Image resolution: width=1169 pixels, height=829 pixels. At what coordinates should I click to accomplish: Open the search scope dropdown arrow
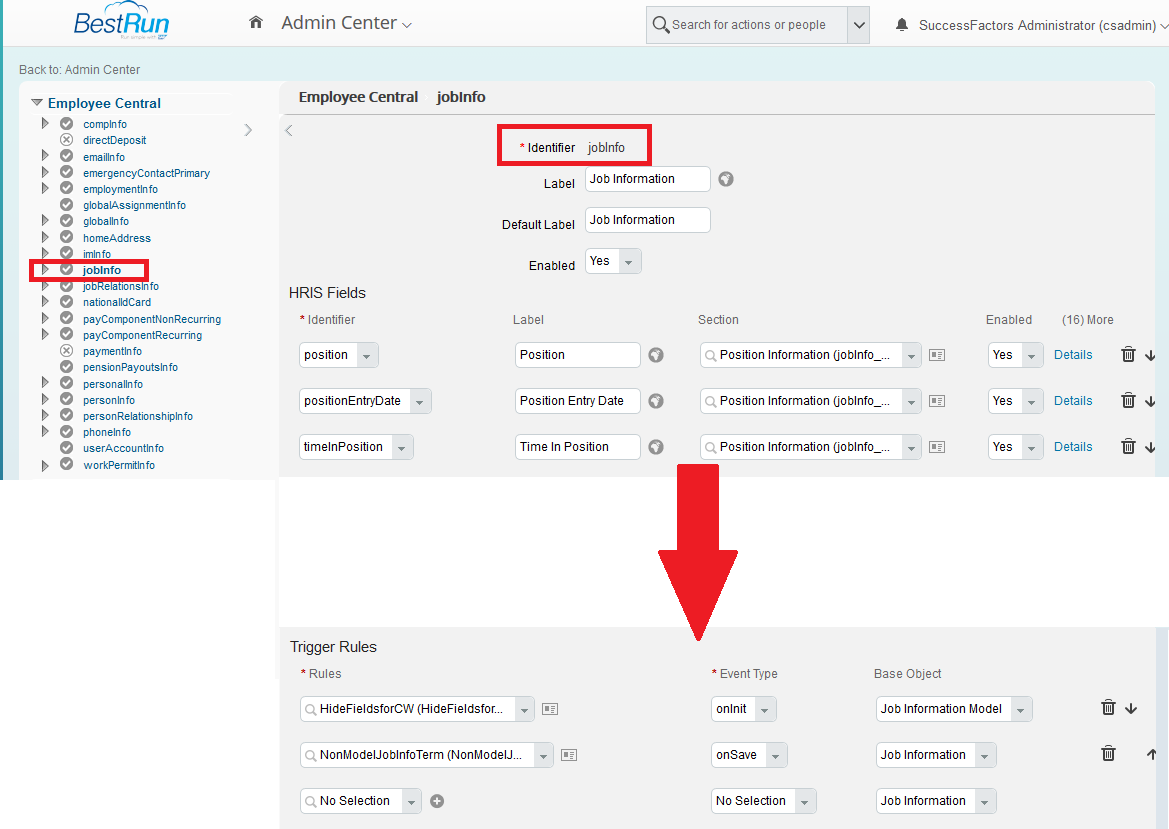pyautogui.click(x=859, y=25)
